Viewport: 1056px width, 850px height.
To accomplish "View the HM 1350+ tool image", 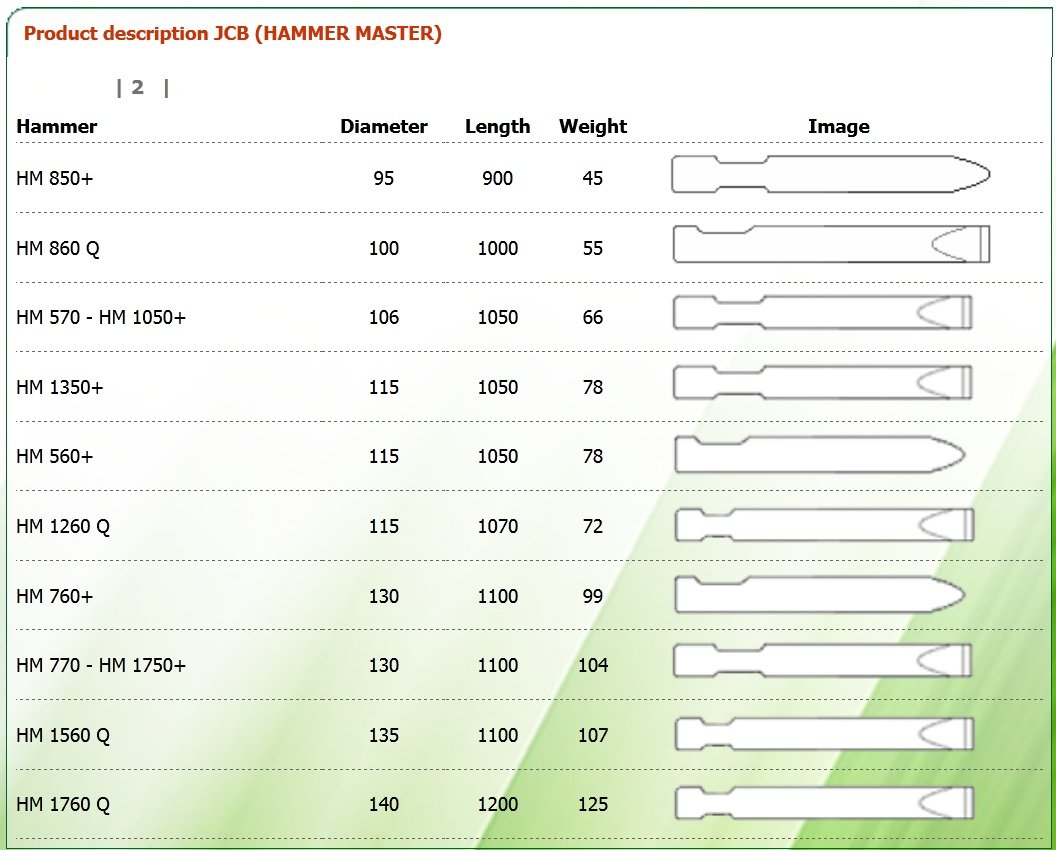I will pyautogui.click(x=822, y=383).
